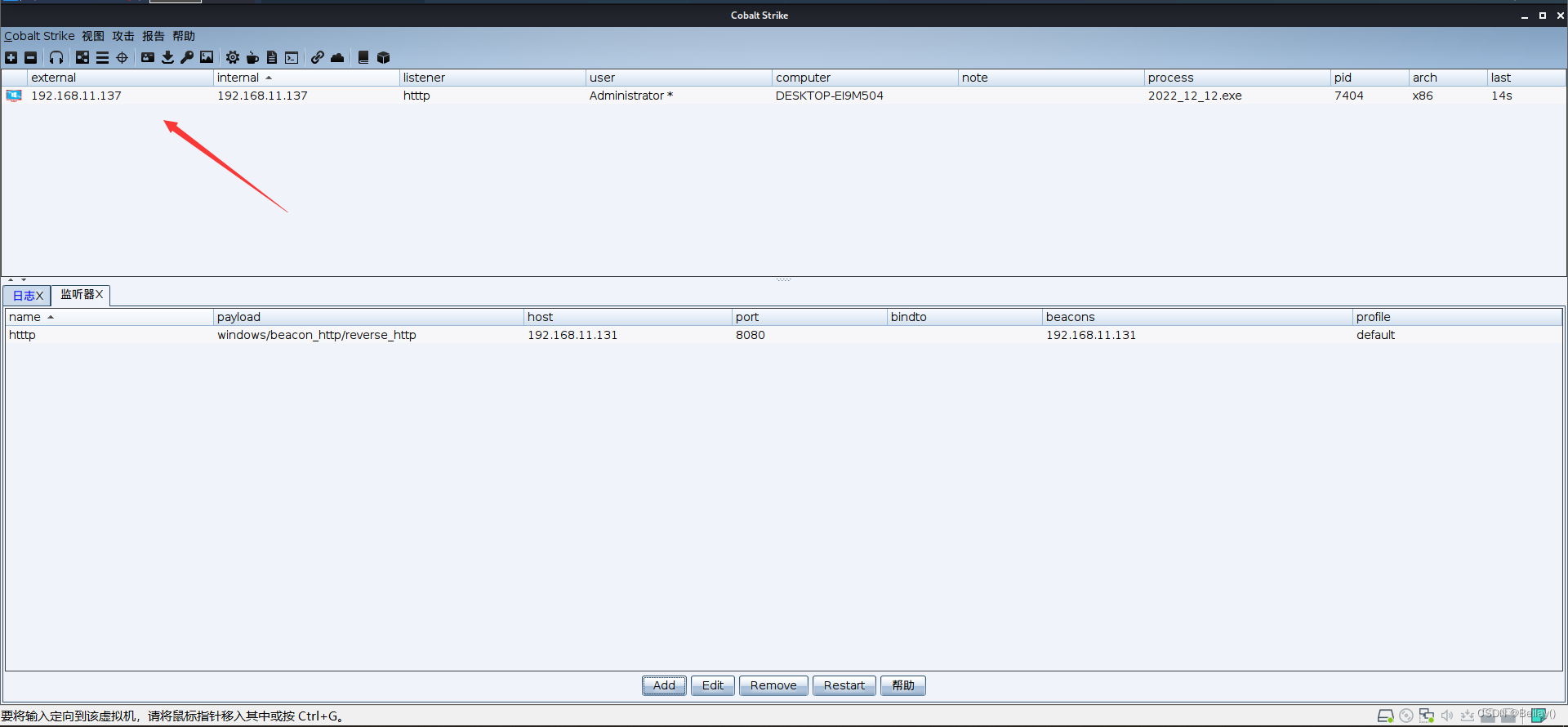1568x727 pixels.
Task: Click the VM CD/DVD drive status icon
Action: (1405, 716)
